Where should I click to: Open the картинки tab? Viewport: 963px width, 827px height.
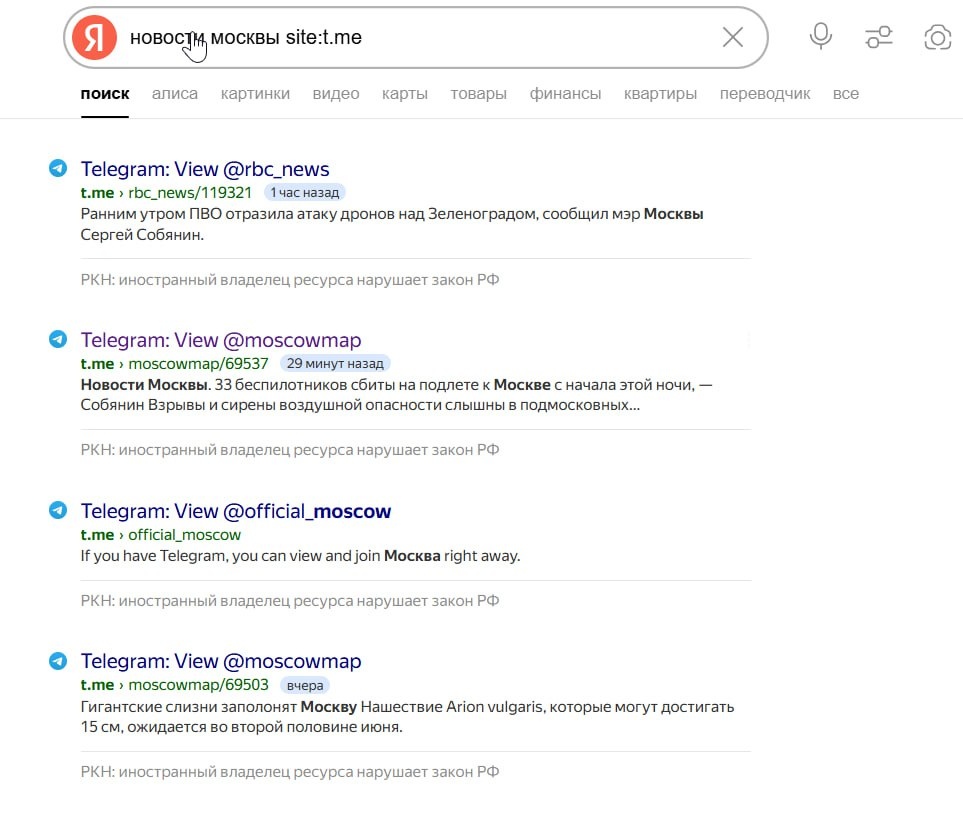click(255, 94)
